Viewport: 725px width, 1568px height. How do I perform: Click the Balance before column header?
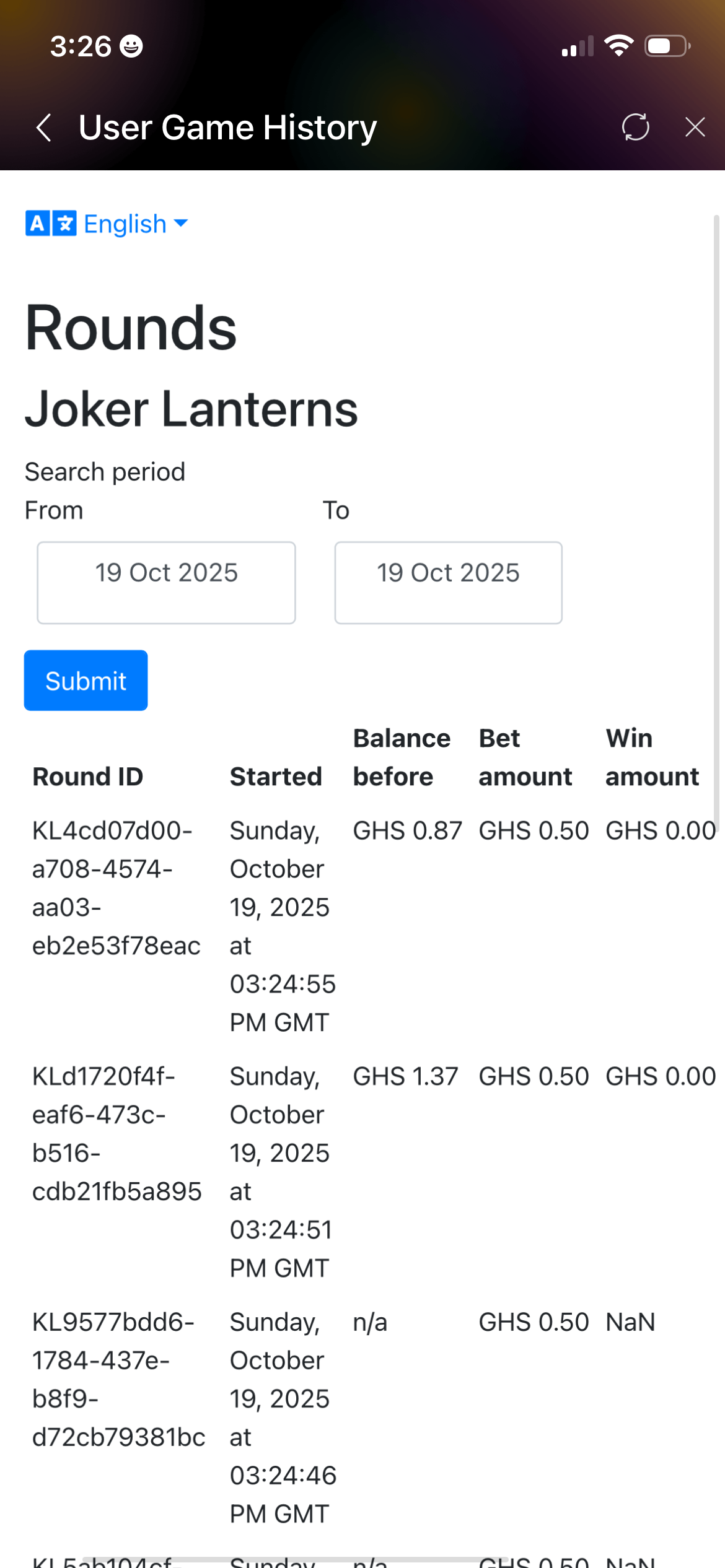(x=402, y=757)
